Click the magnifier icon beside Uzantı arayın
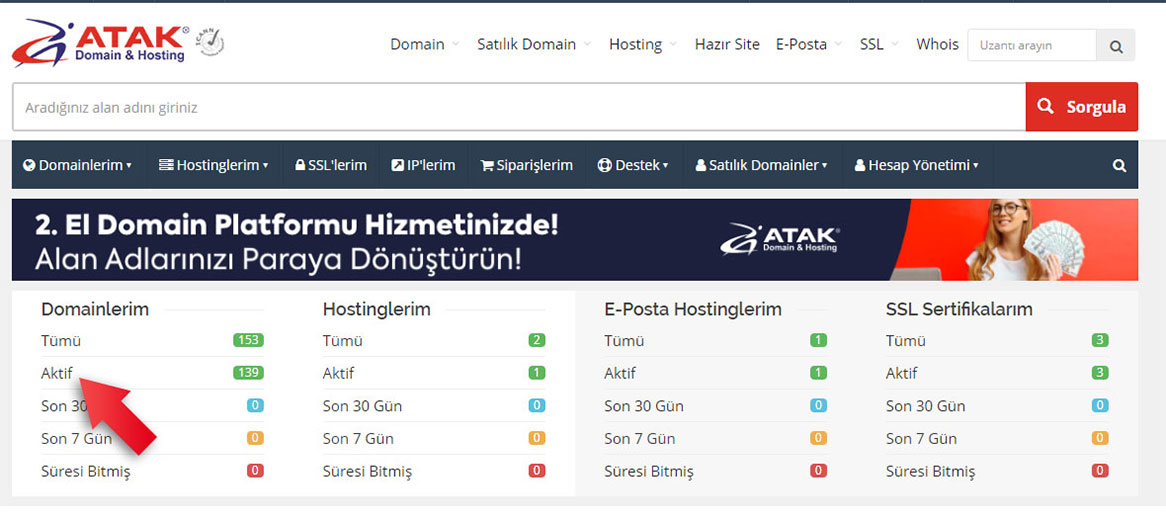The width and height of the screenshot is (1166, 521). [x=1115, y=45]
